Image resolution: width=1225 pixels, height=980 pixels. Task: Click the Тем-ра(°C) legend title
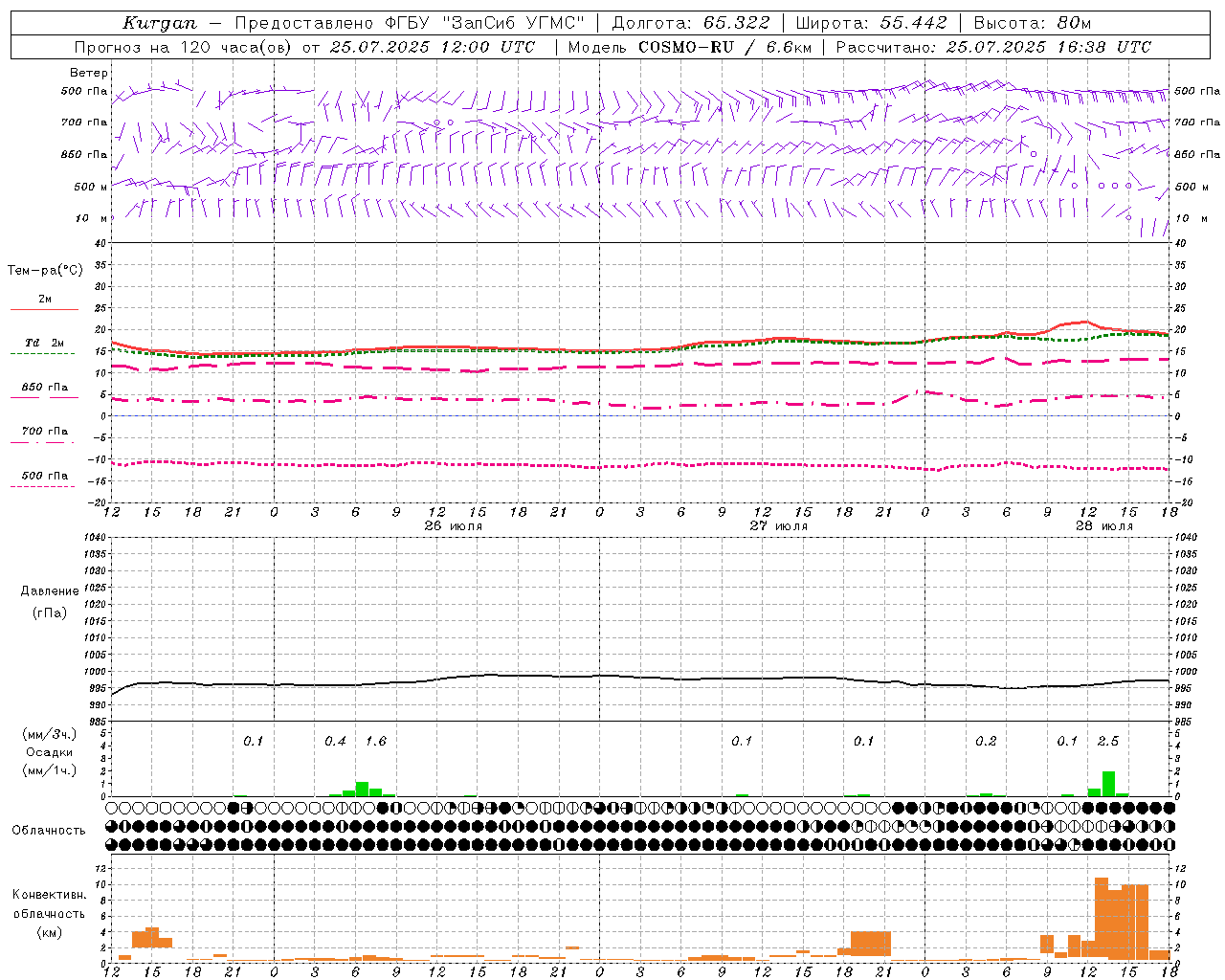[45, 271]
